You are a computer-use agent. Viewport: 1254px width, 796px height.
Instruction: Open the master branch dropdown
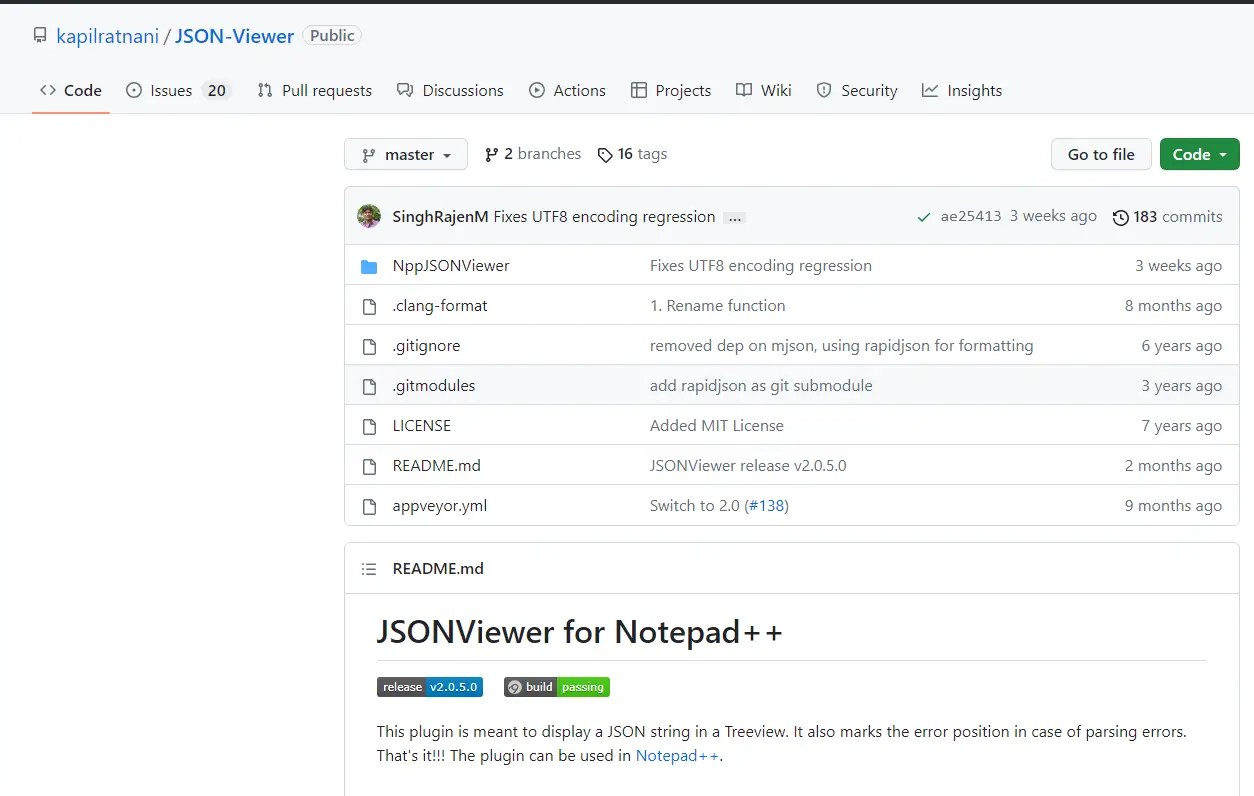[405, 154]
